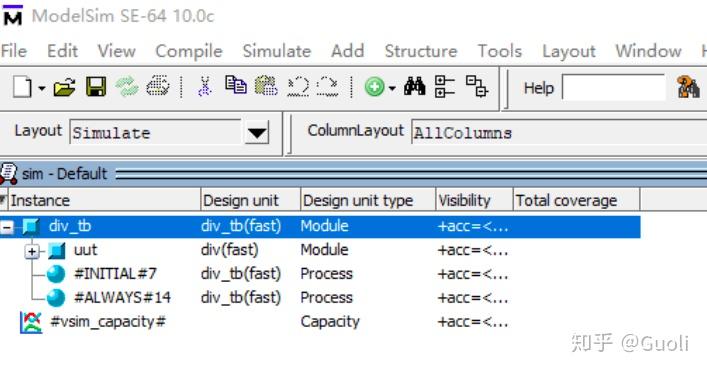This screenshot has width=707, height=371.
Task: Open the Window menu
Action: 648,51
